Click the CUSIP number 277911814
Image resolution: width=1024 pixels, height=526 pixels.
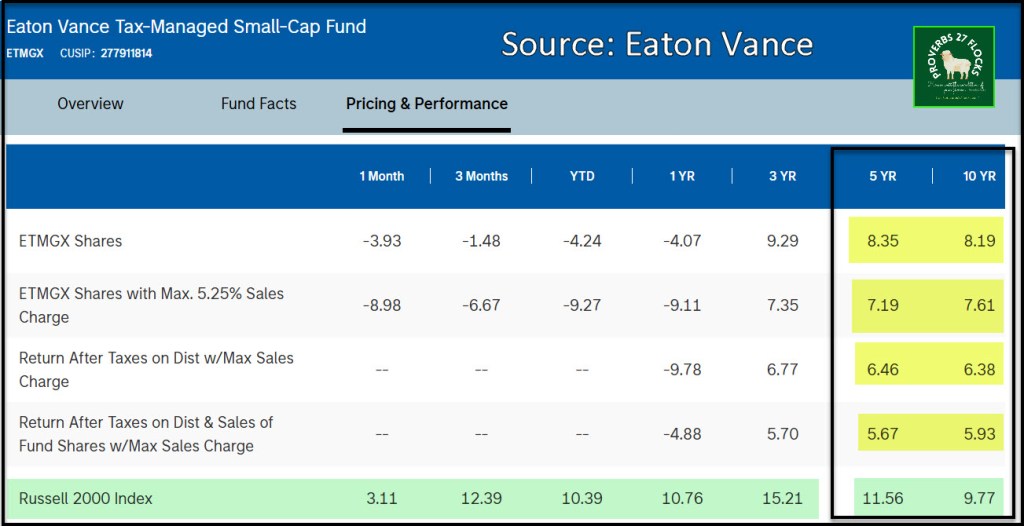[x=126, y=53]
